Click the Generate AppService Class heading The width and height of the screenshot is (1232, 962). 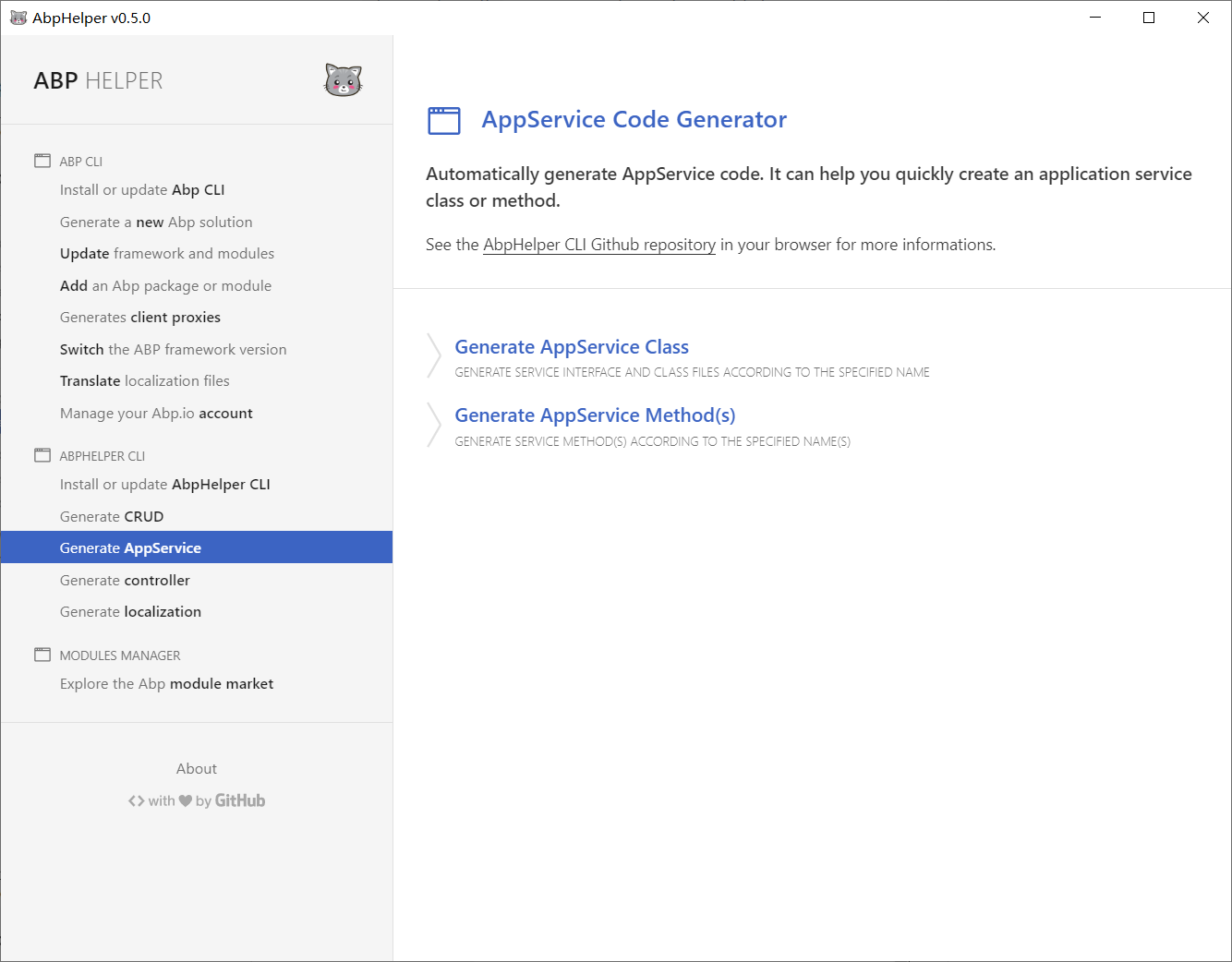pos(572,347)
